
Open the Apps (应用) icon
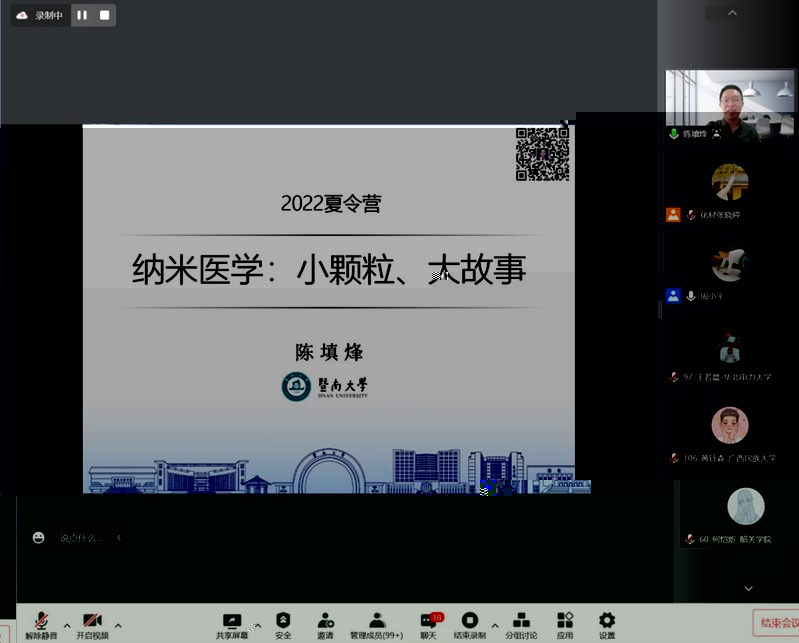point(565,624)
